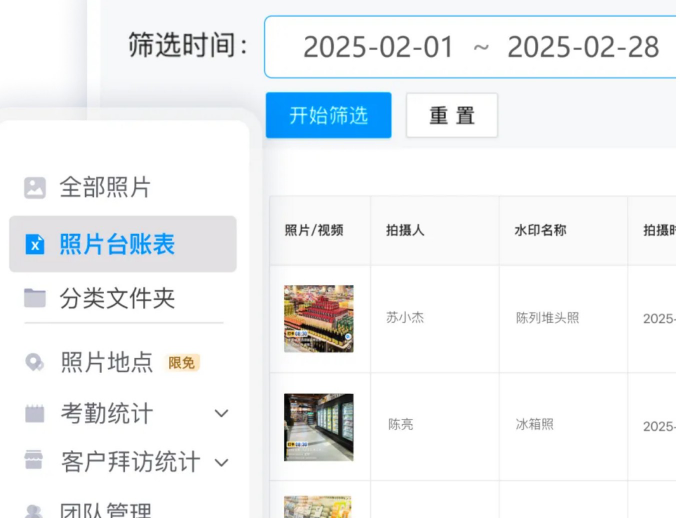Click the photographer name 陈亮
Screen dimensions: 681x518
coord(400,424)
